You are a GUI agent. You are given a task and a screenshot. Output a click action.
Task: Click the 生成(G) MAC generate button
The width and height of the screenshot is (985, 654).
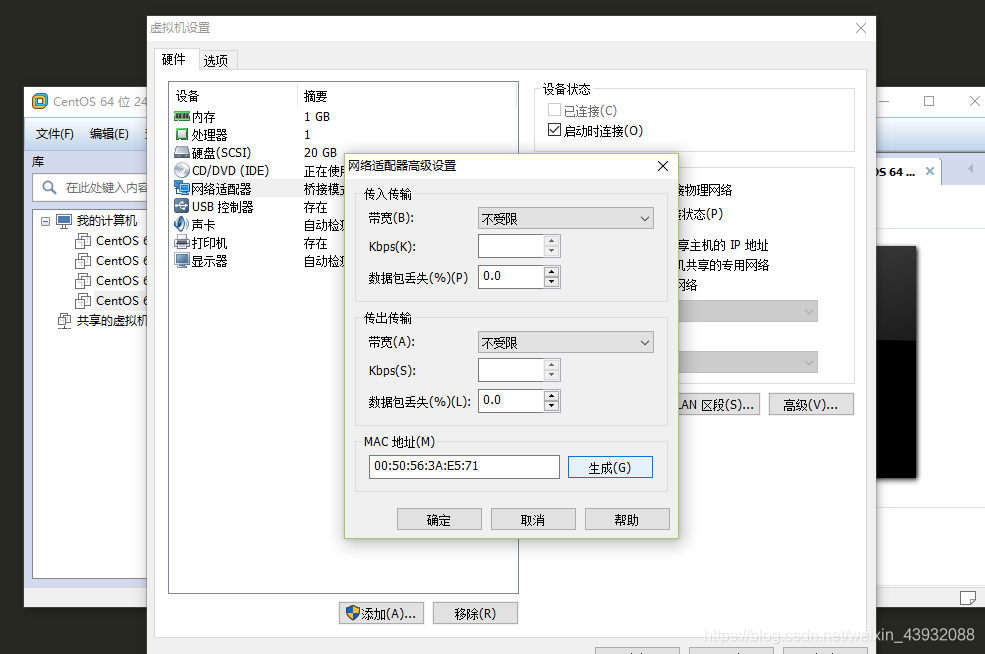coord(610,467)
